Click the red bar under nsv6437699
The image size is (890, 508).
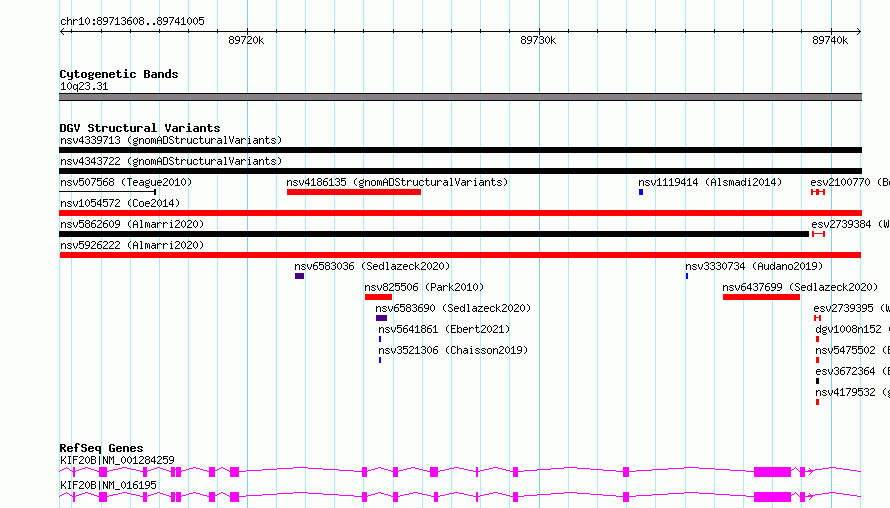(x=761, y=297)
